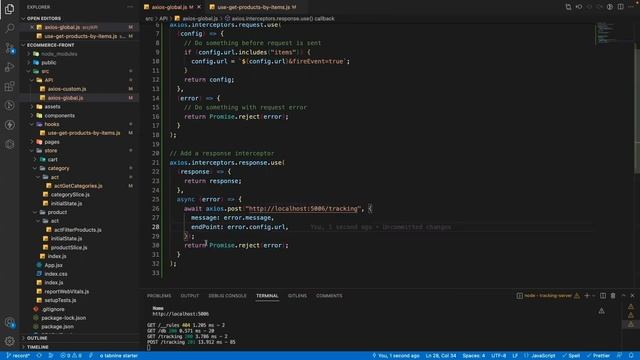Click Spell checker status item
Image resolution: width=640 pixels, height=360 pixels.
point(571,356)
